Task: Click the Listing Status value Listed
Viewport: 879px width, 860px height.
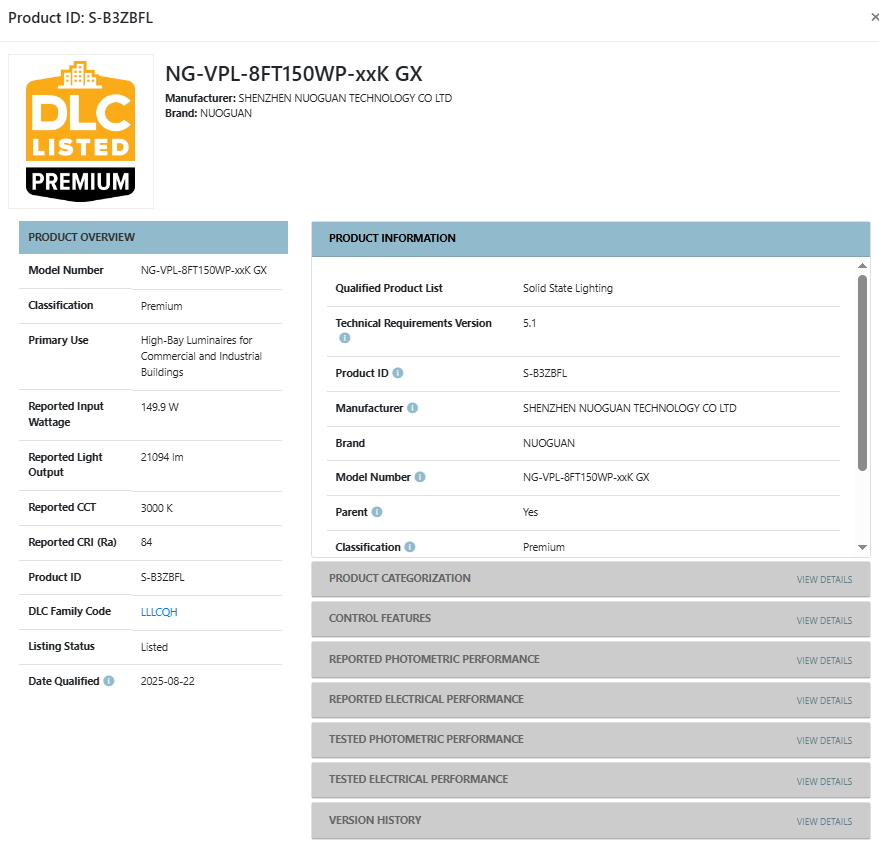Action: 154,647
